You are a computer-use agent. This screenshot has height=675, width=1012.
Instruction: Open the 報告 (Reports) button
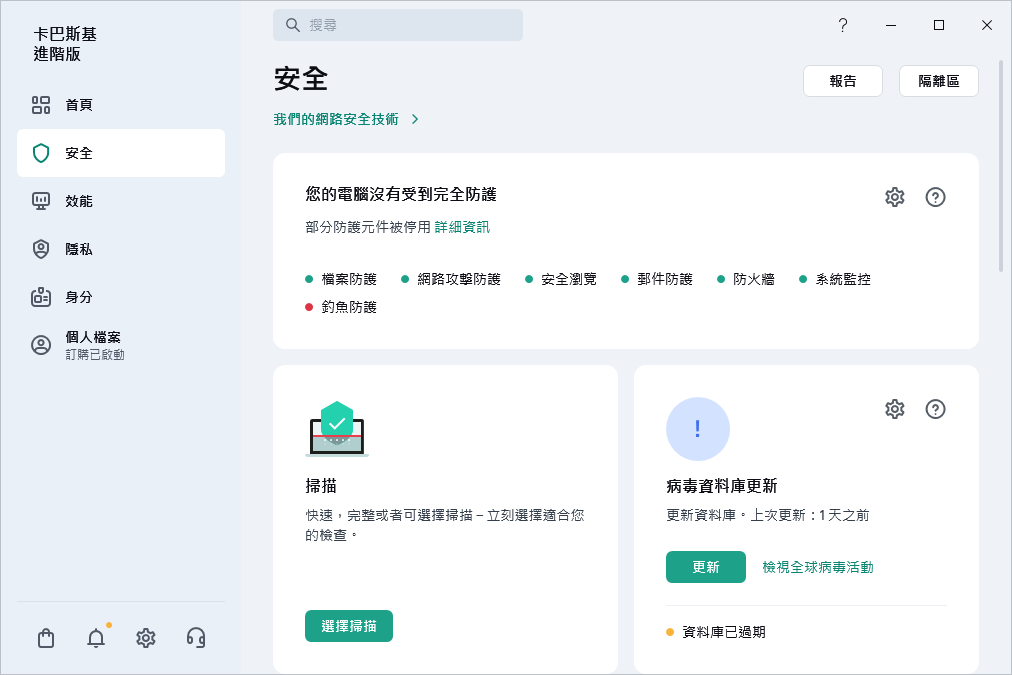pos(843,81)
